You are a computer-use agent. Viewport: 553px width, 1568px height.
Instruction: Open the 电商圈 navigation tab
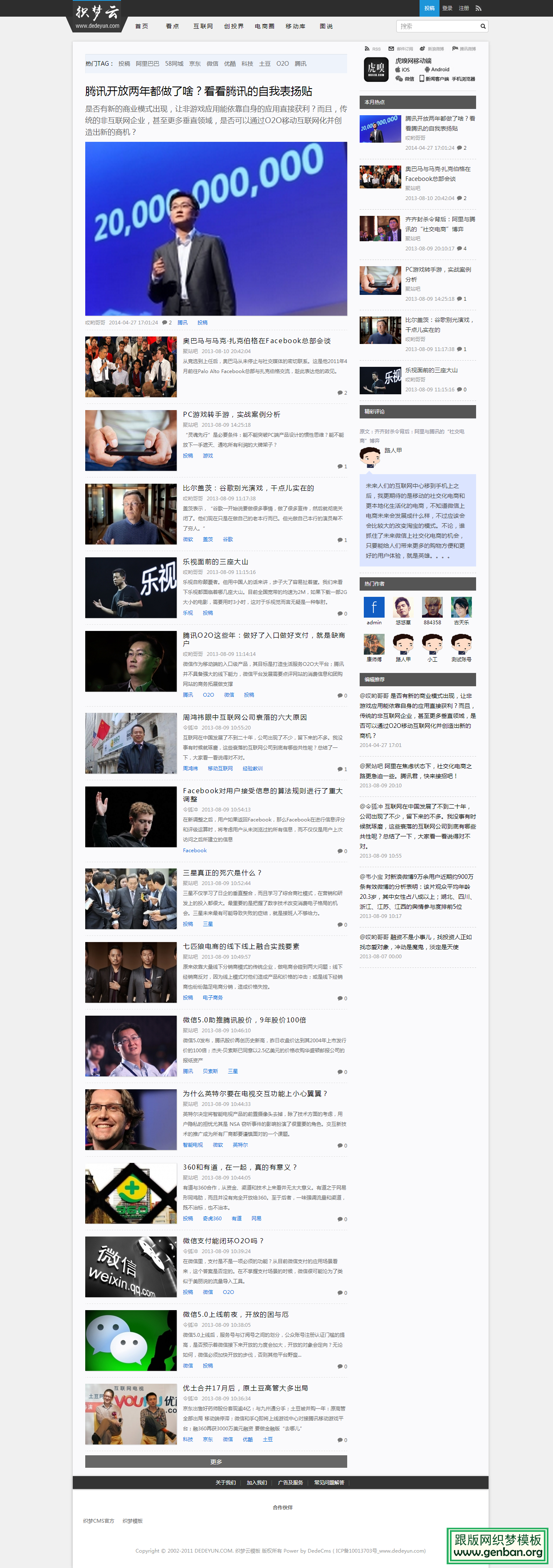(264, 26)
